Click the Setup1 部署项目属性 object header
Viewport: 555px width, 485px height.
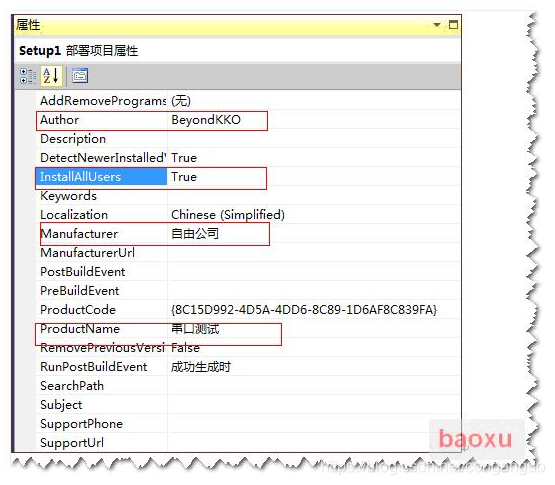pyautogui.click(x=79, y=51)
